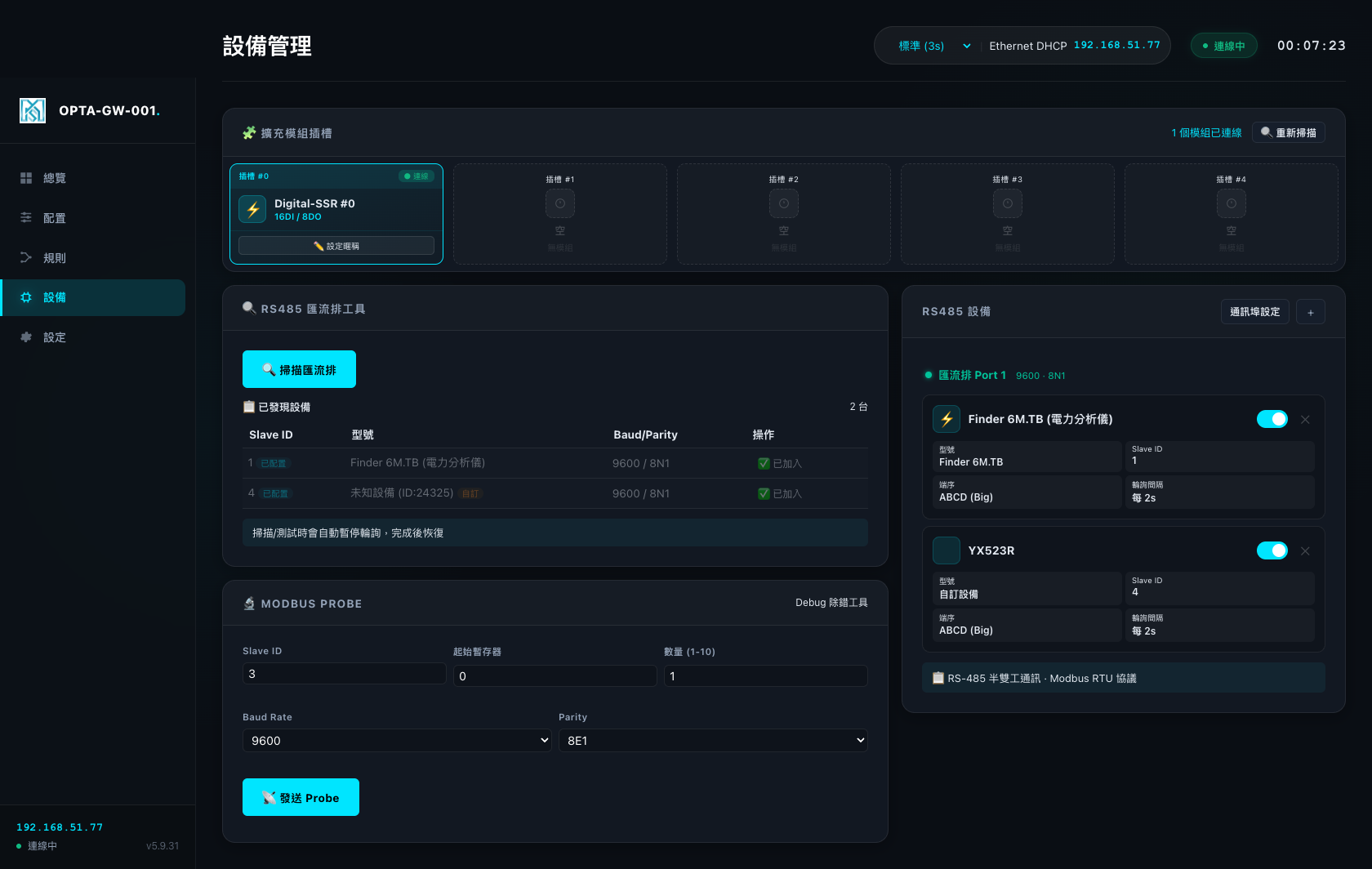The image size is (1372, 869).
Task: Click the YX523R 端序 ABCD (Big) field
Action: click(x=1027, y=625)
